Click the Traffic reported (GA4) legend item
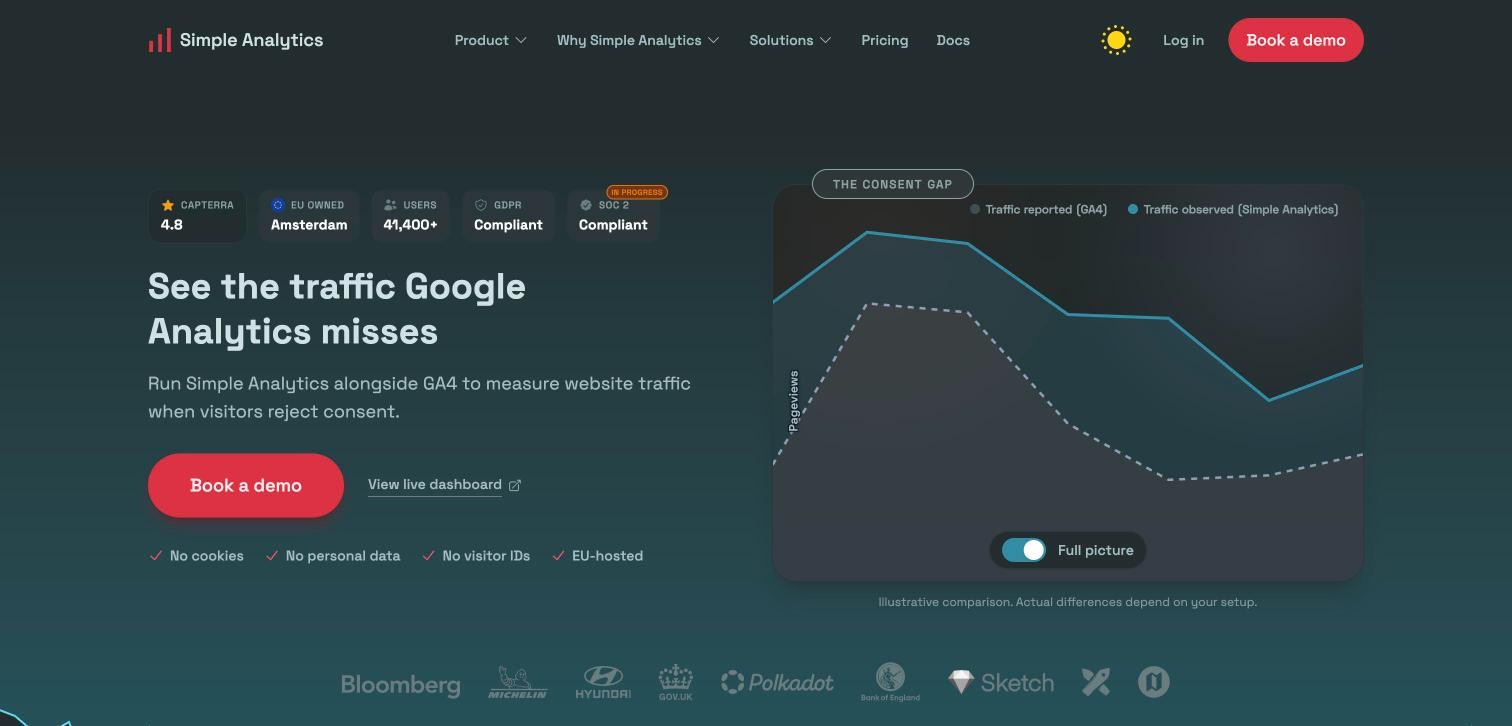Viewport: 1512px width, 726px height. click(x=1038, y=210)
